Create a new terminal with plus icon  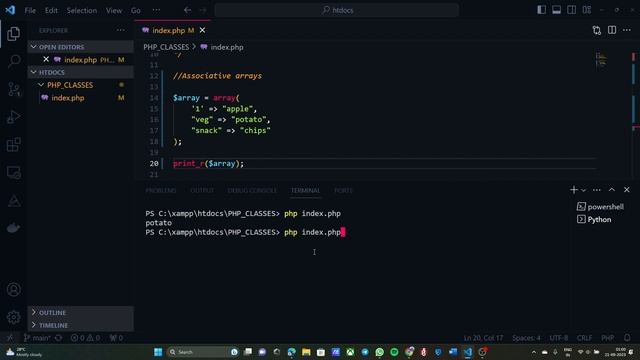(x=574, y=190)
